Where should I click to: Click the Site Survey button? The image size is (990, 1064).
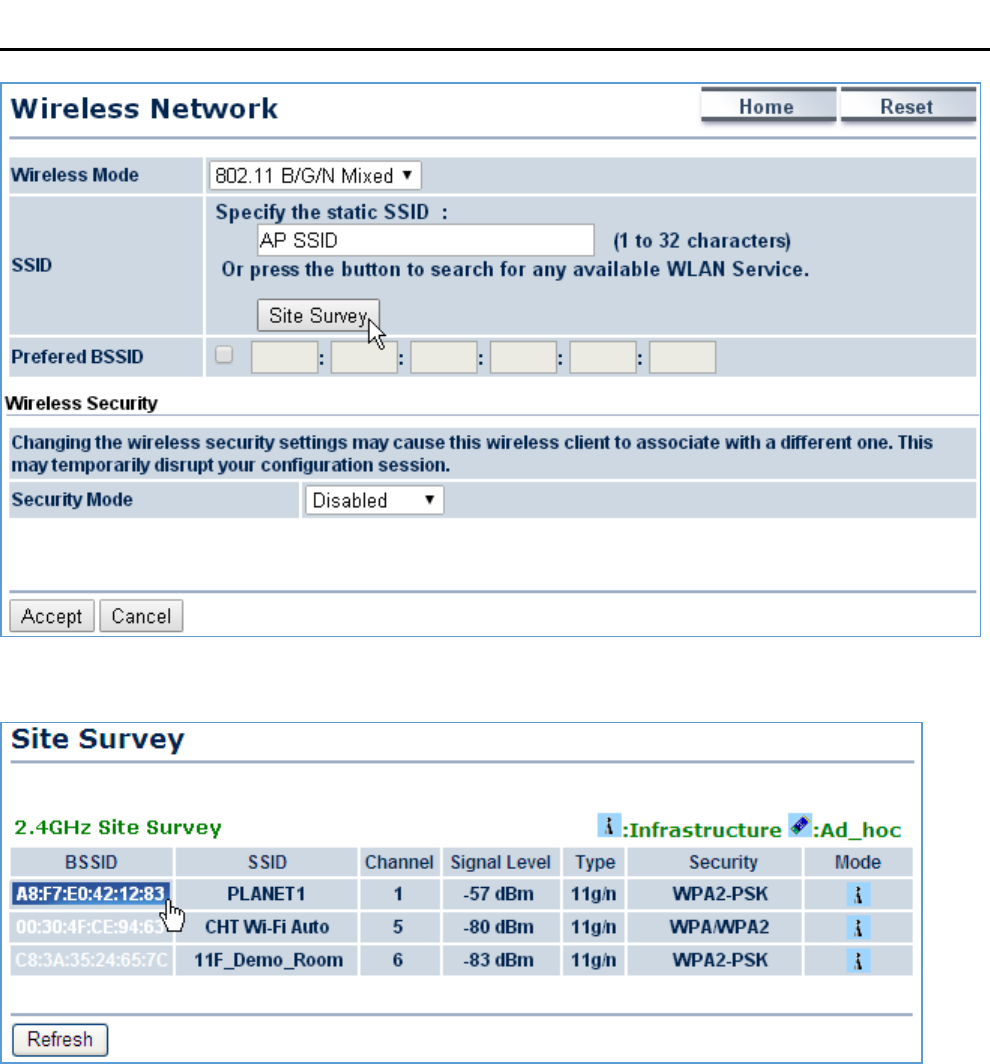click(x=318, y=316)
